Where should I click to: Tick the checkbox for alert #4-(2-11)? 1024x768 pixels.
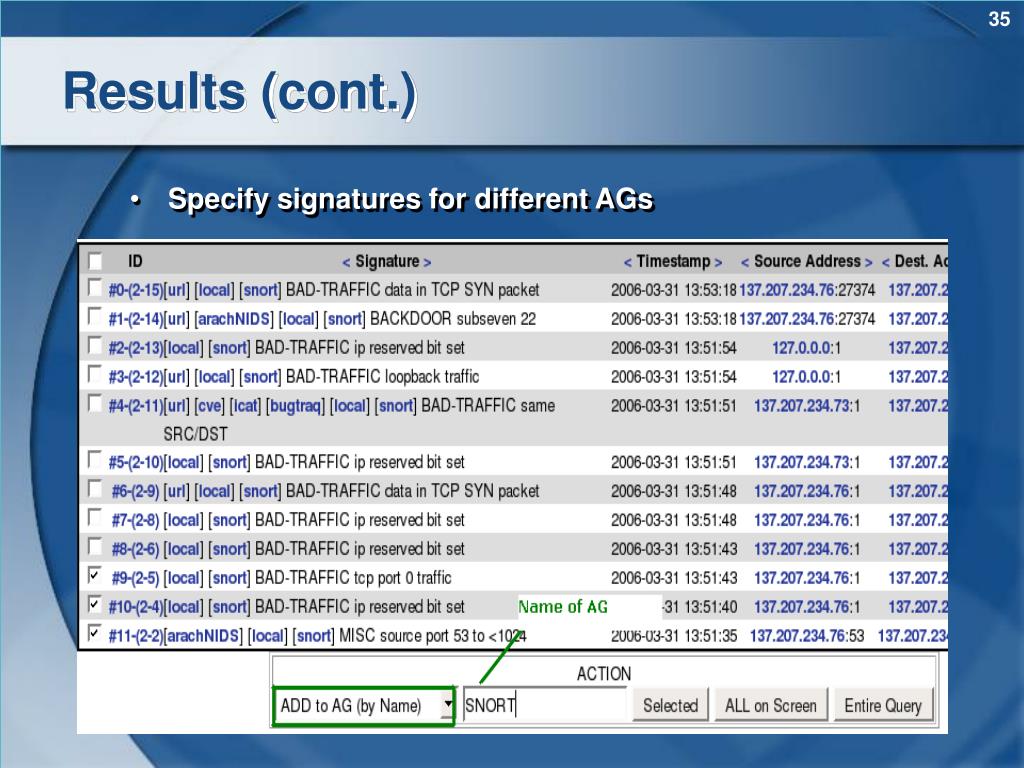click(95, 403)
